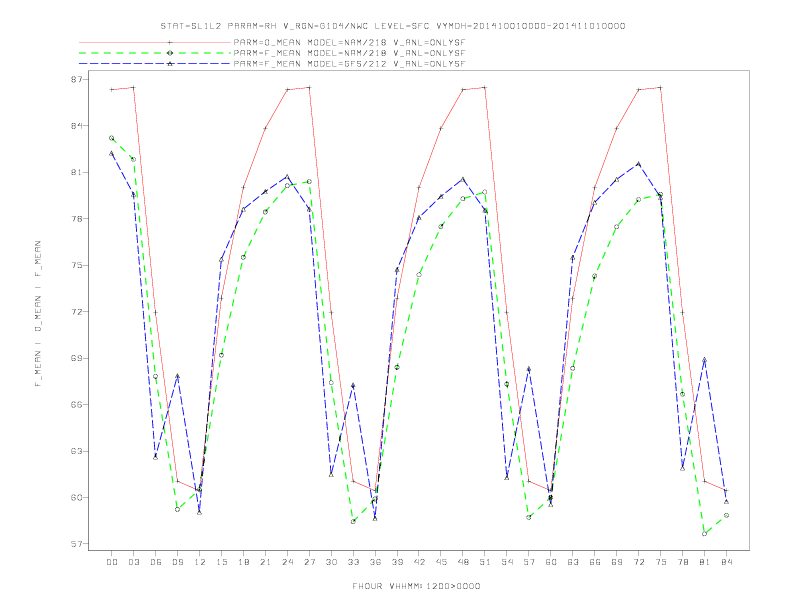This screenshot has width=792, height=612.
Task: Click forecast hour 66 on the horizontal axis
Action: coord(595,562)
